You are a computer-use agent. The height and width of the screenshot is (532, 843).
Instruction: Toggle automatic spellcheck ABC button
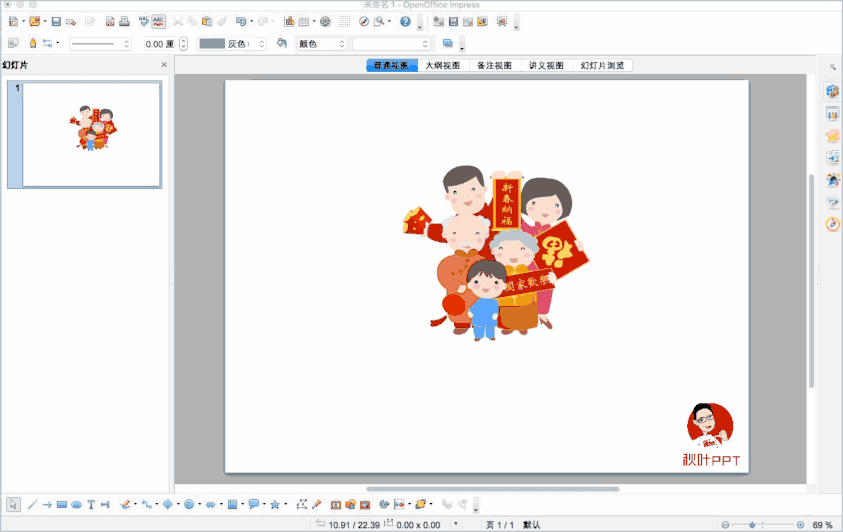coord(159,21)
